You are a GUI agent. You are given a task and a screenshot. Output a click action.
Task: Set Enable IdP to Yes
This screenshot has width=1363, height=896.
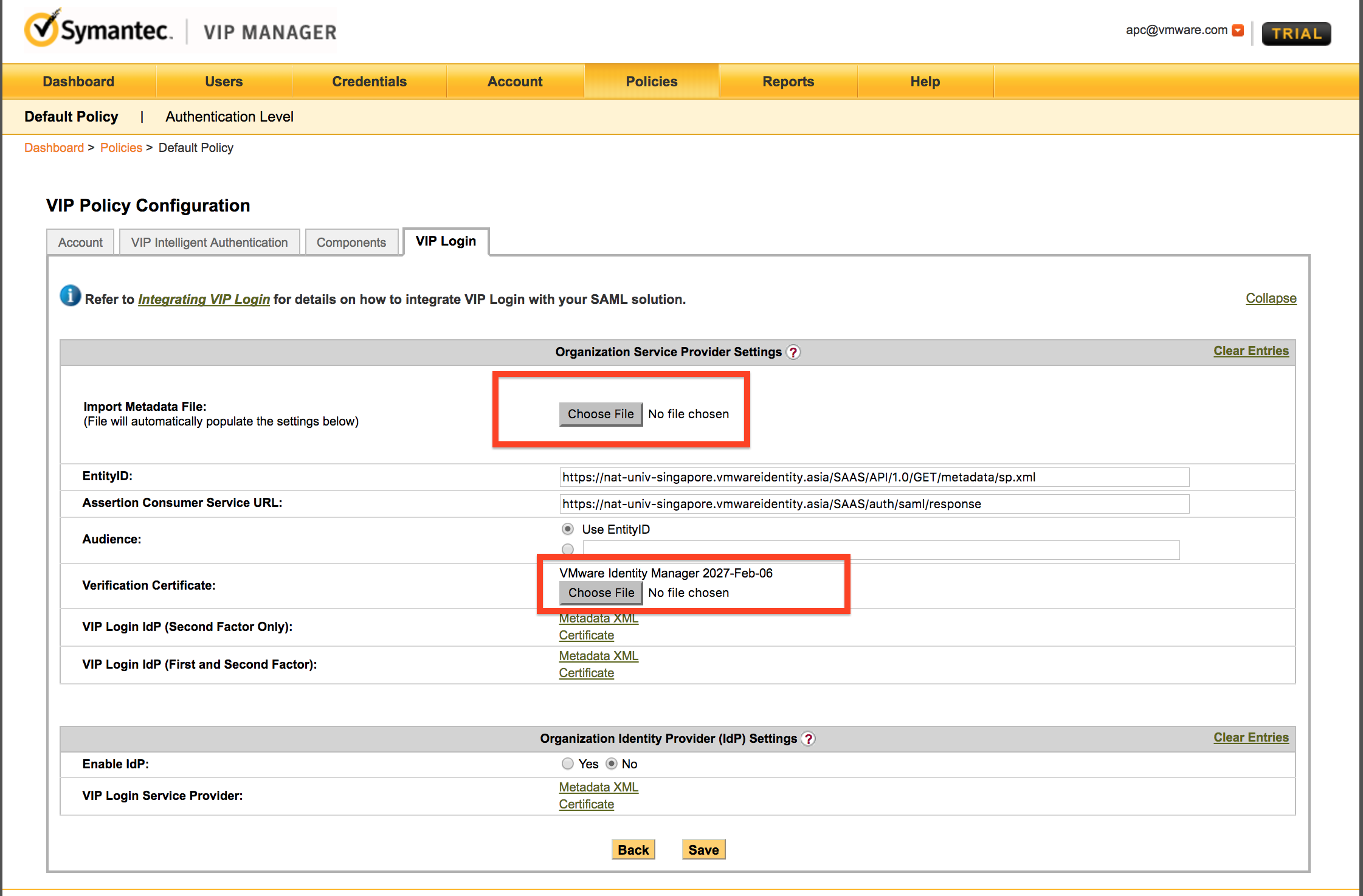568,763
